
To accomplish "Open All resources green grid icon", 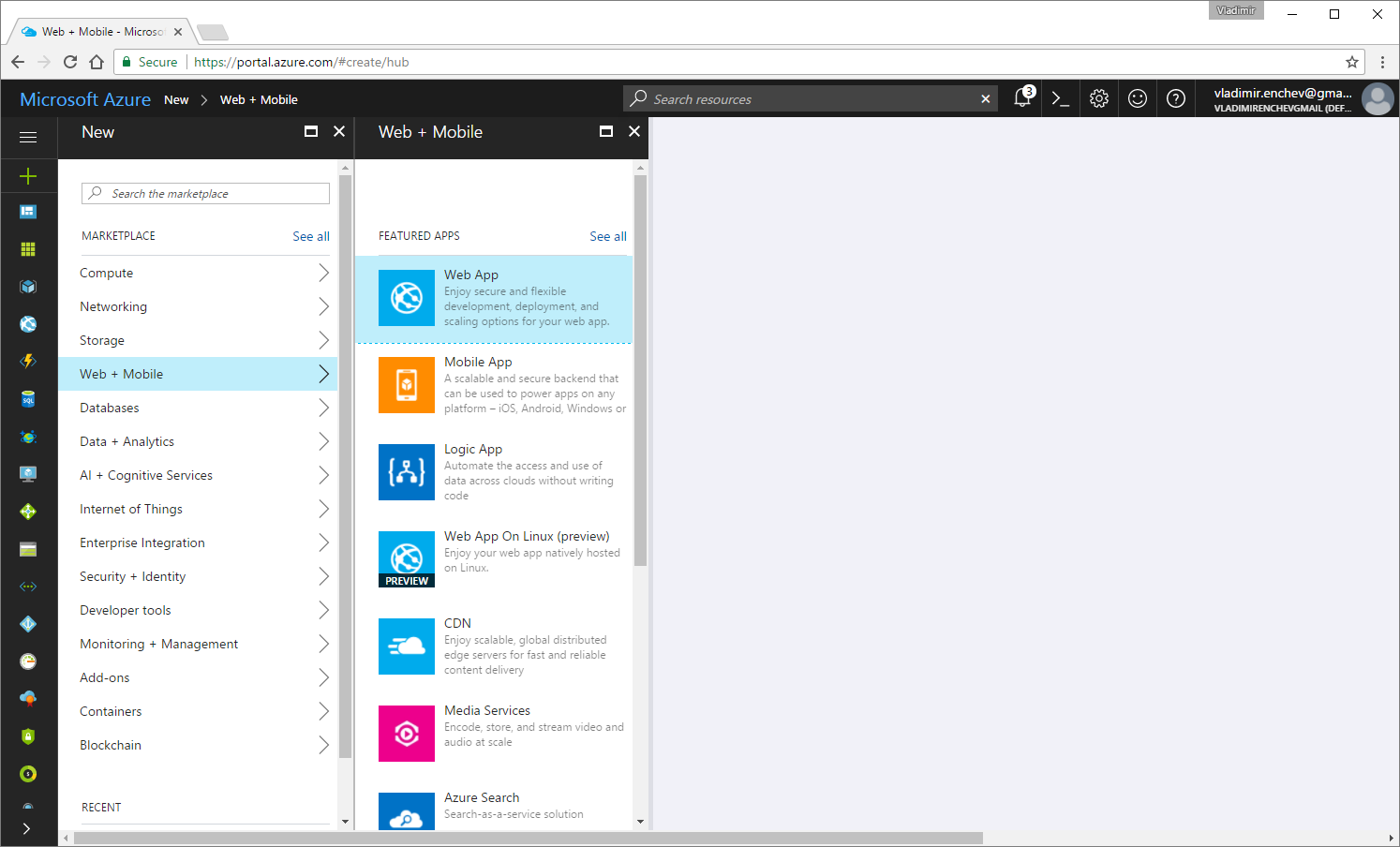I will (28, 249).
